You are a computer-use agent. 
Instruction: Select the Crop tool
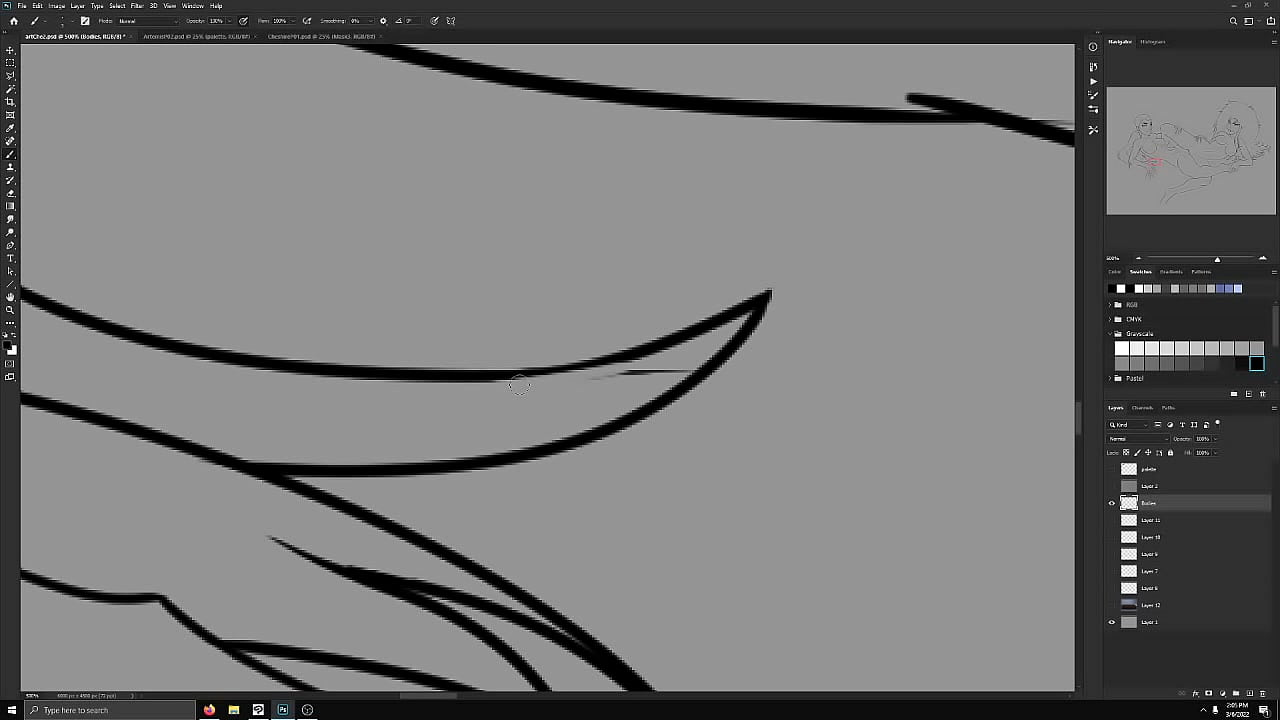10,102
